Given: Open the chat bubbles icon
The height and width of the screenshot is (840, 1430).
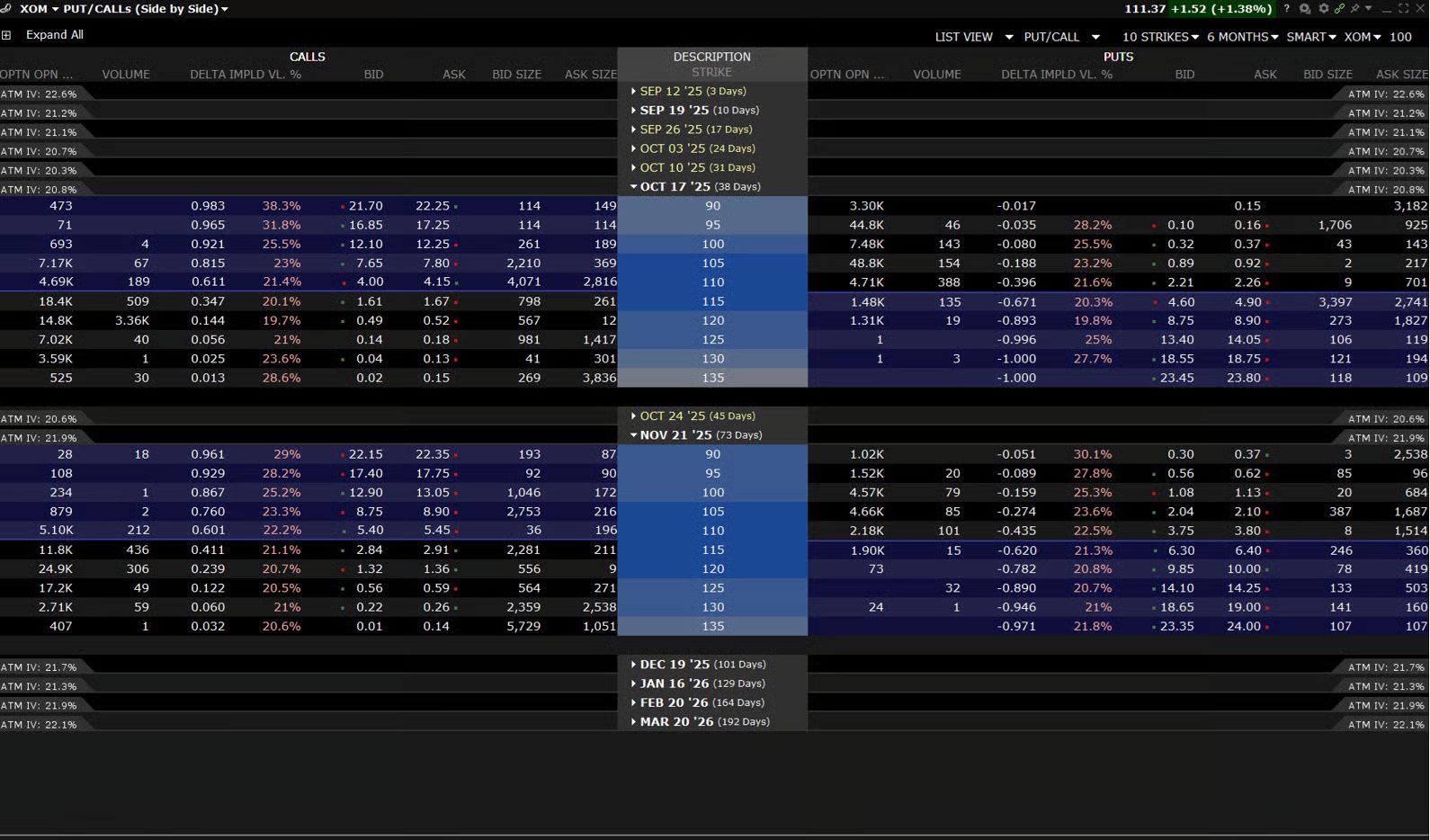Looking at the screenshot, I should [x=1305, y=9].
